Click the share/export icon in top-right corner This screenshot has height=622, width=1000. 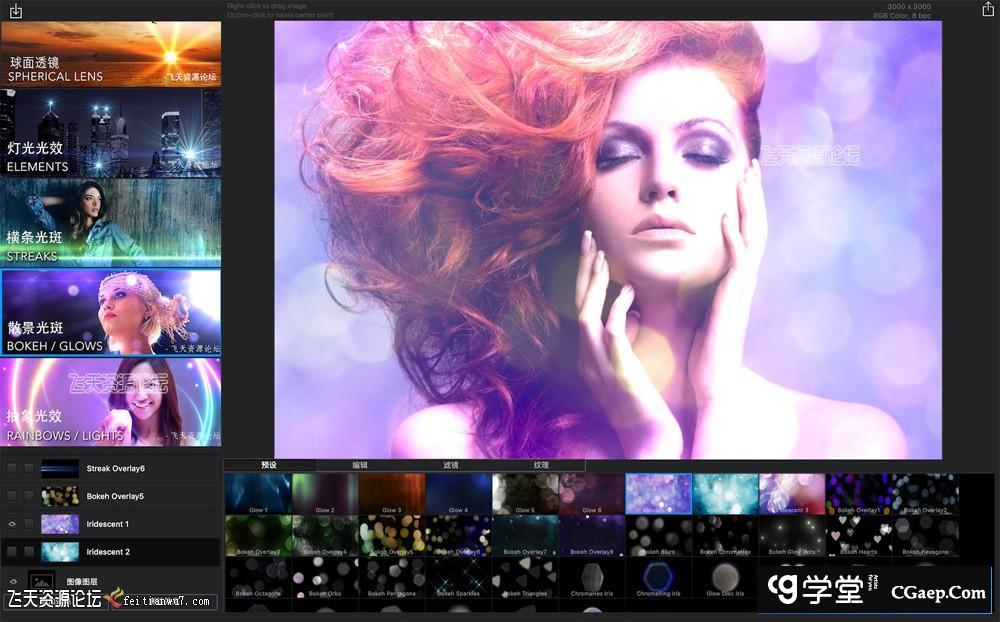(988, 10)
